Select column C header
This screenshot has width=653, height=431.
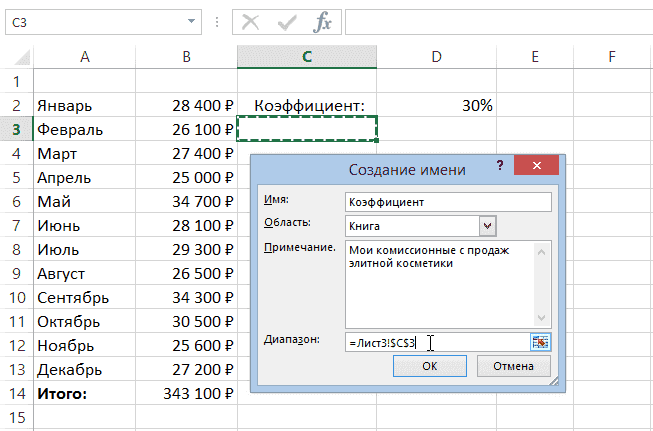coord(307,57)
